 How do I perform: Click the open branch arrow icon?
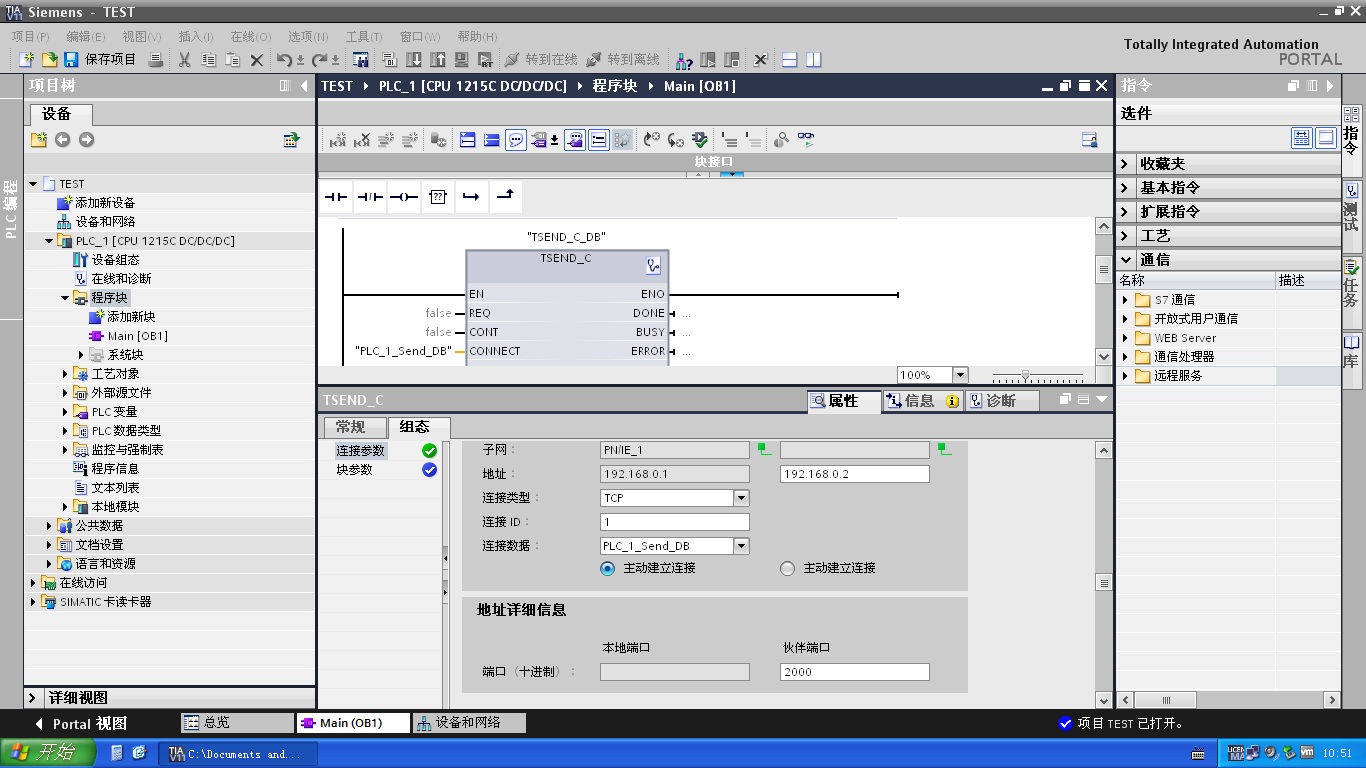pos(471,197)
